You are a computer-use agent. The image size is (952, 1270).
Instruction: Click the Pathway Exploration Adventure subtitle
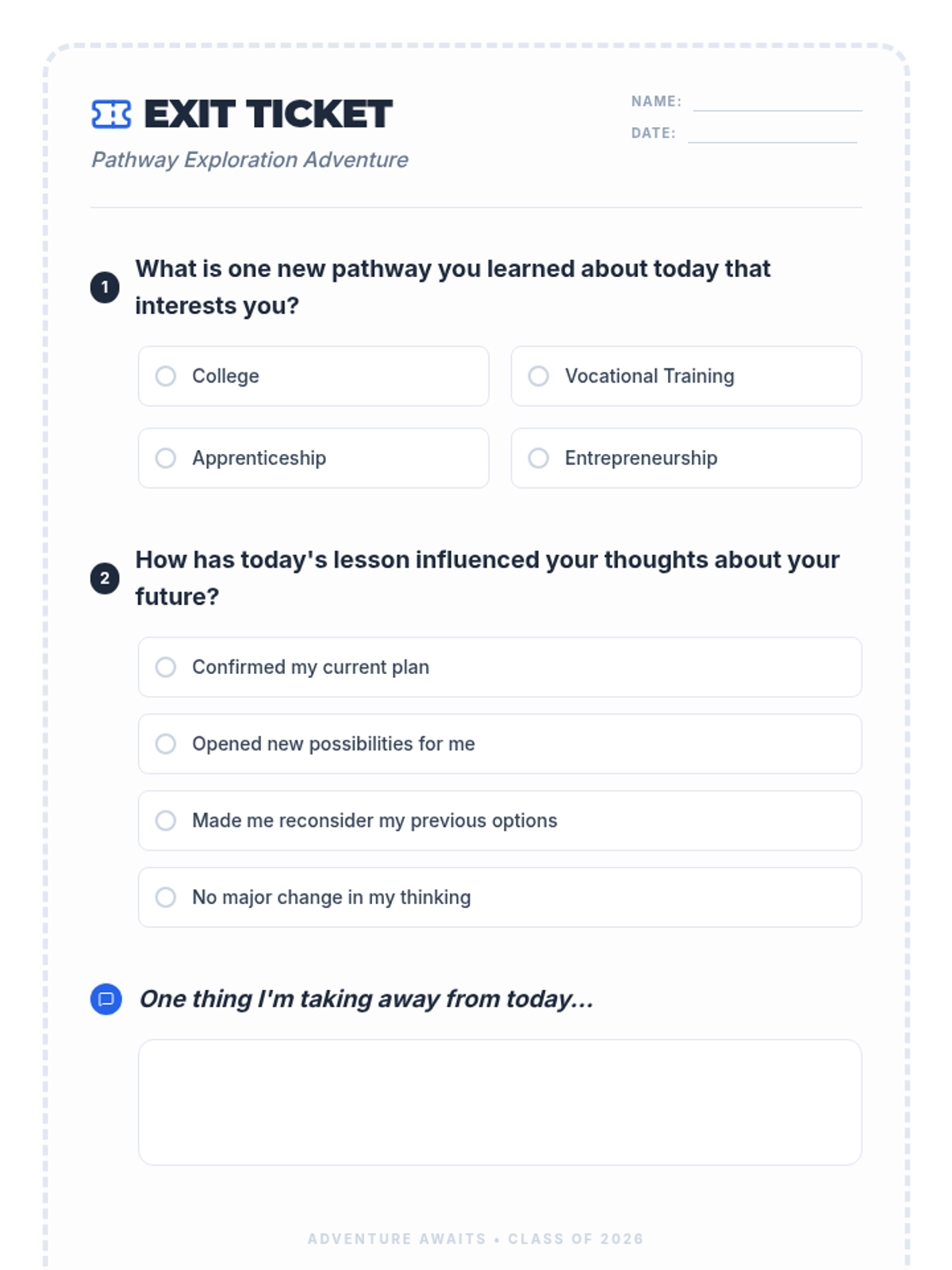250,160
